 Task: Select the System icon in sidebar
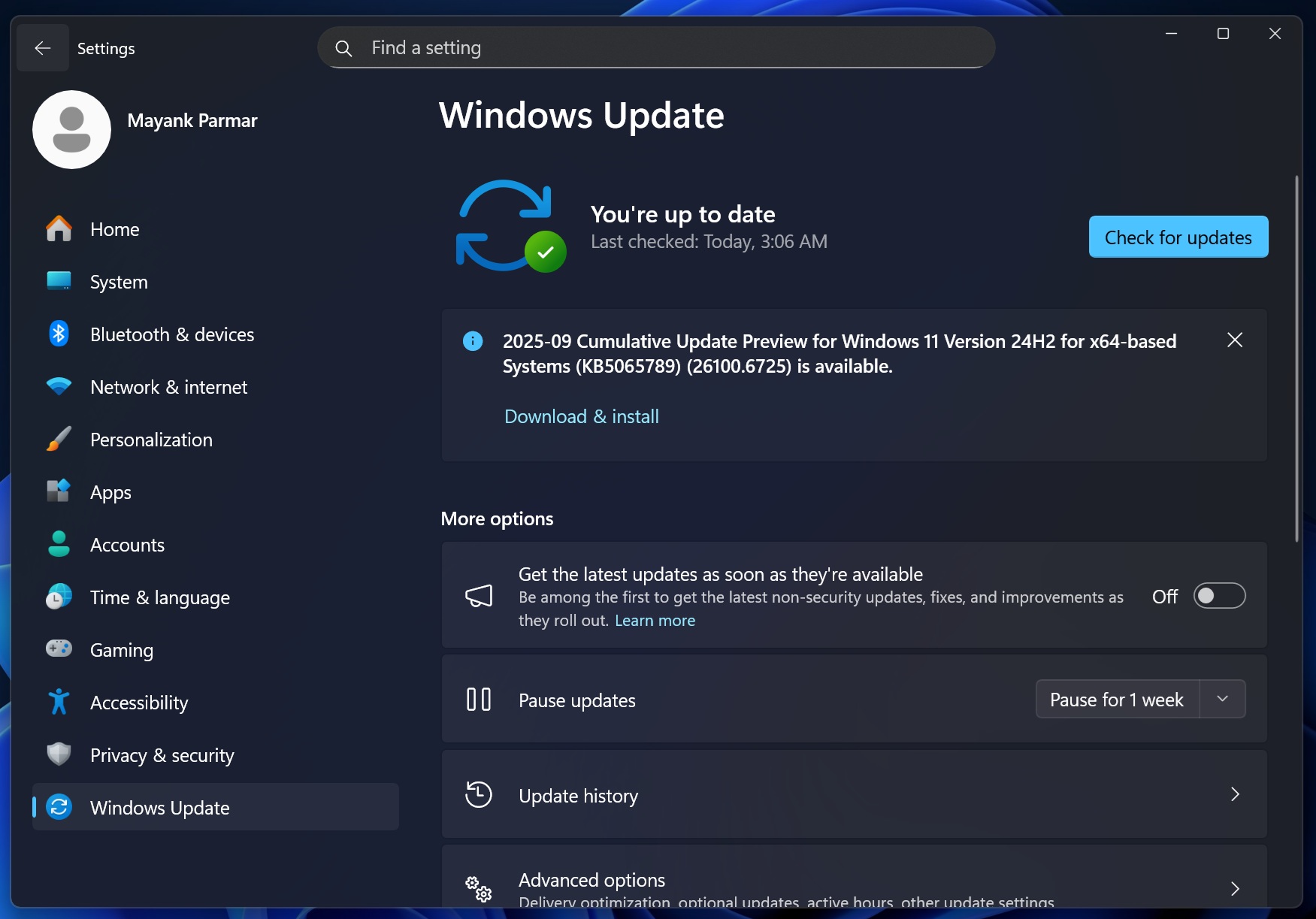click(x=59, y=281)
